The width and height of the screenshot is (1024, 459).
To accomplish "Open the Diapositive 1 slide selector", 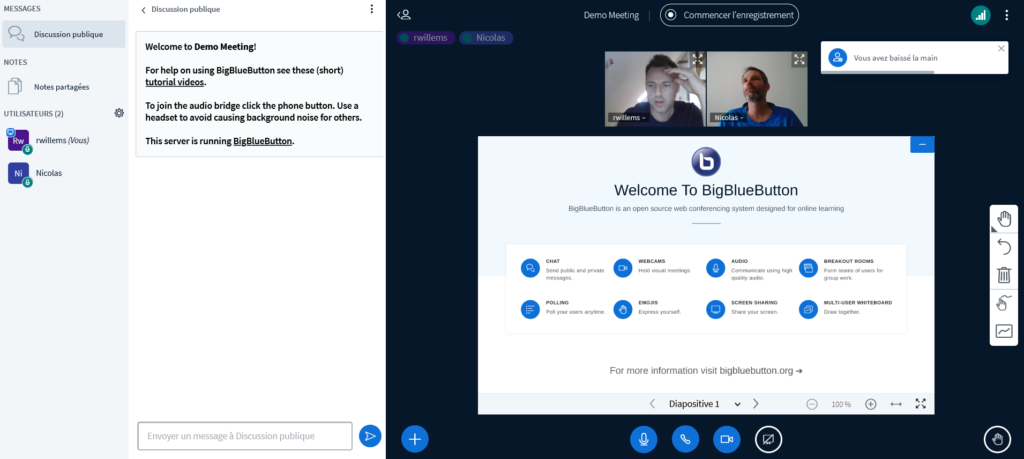I will [x=704, y=404].
